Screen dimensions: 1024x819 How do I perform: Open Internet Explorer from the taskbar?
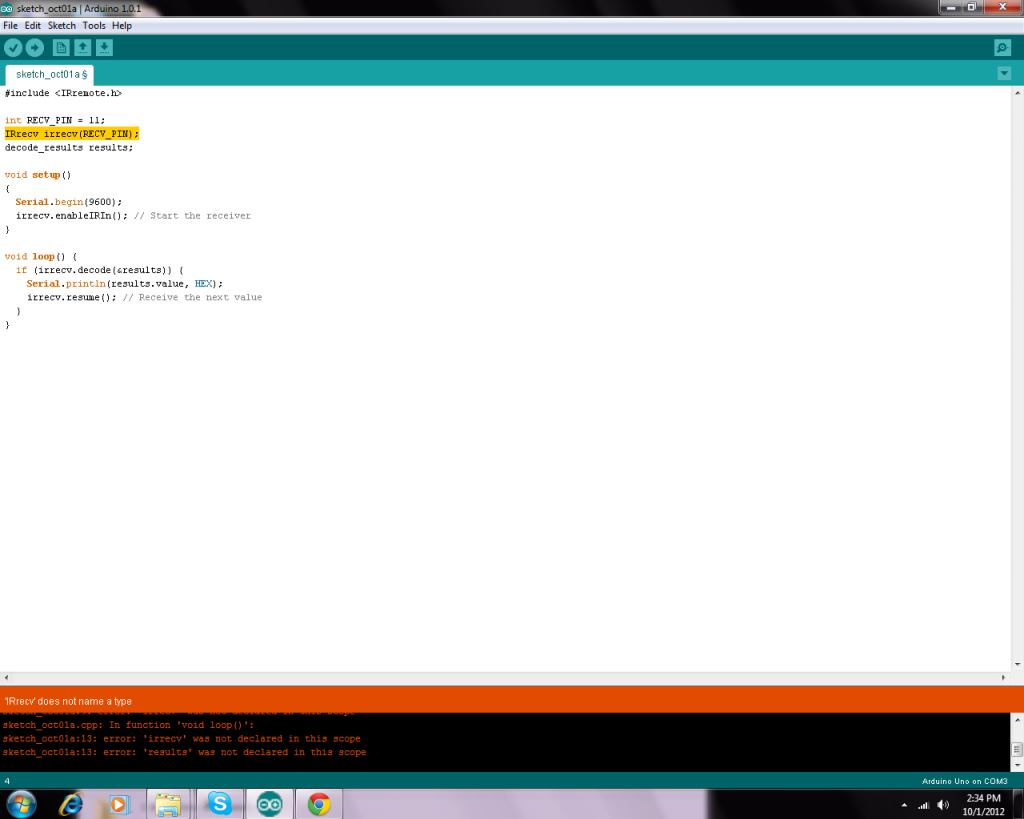(71, 804)
